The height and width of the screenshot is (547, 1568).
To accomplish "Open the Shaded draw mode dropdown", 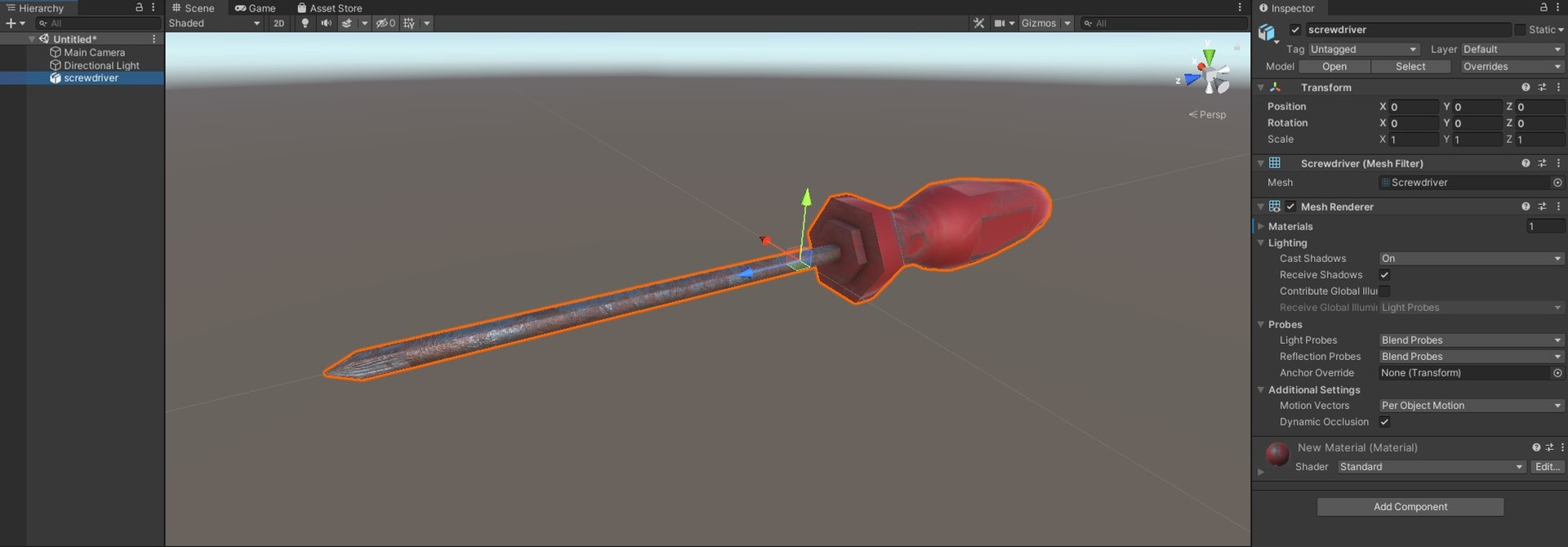I will click(215, 23).
